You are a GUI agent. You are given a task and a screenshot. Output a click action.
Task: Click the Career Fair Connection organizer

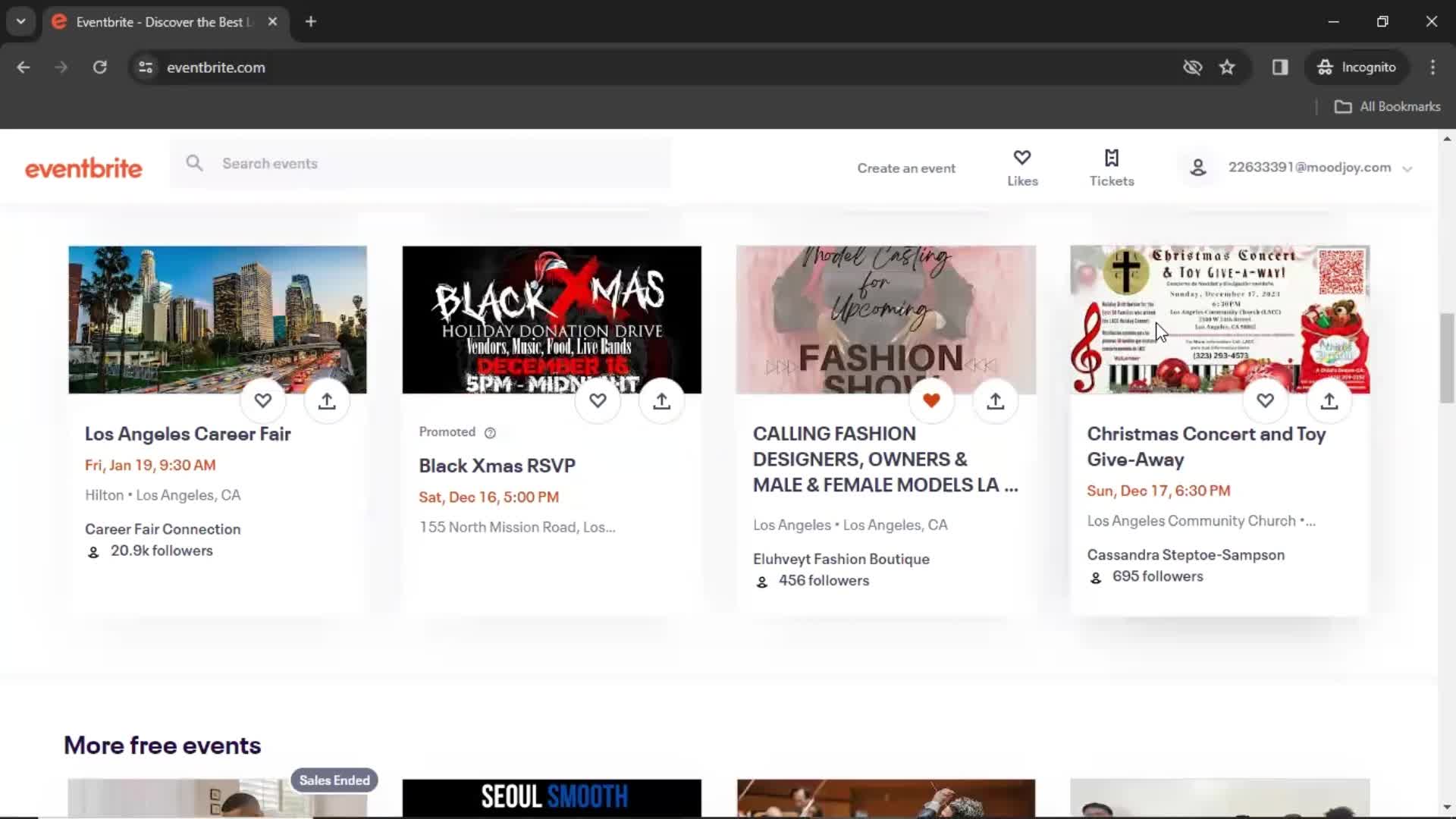[163, 529]
